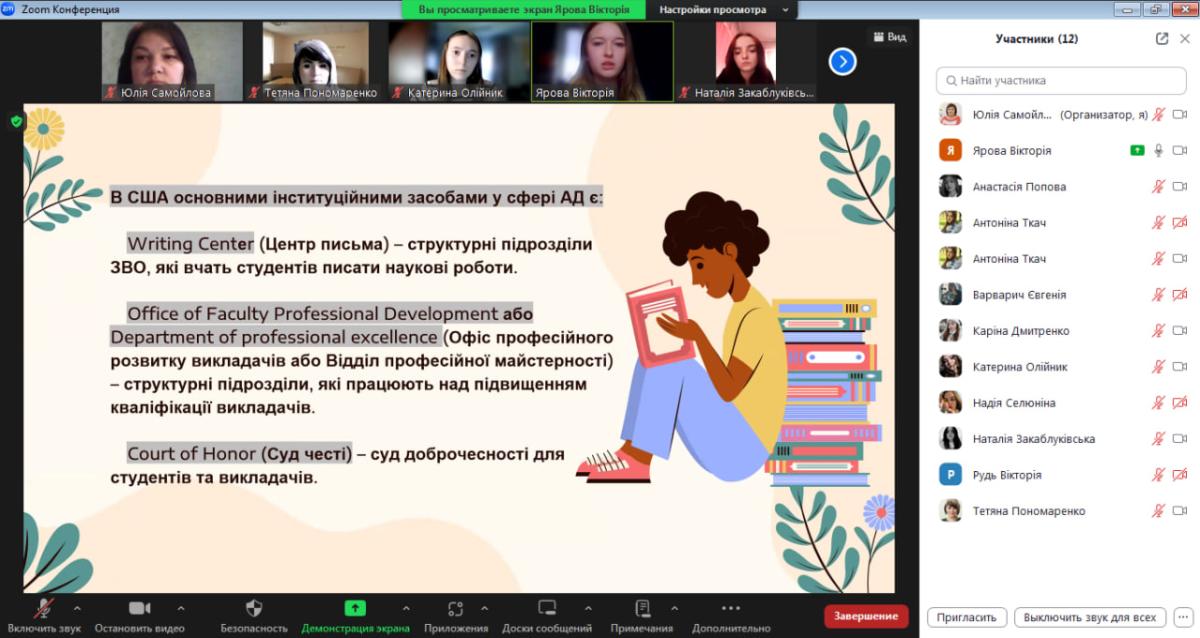Open the Примечания notes tool
Viewport: 1200px width, 638px height.
click(x=642, y=608)
